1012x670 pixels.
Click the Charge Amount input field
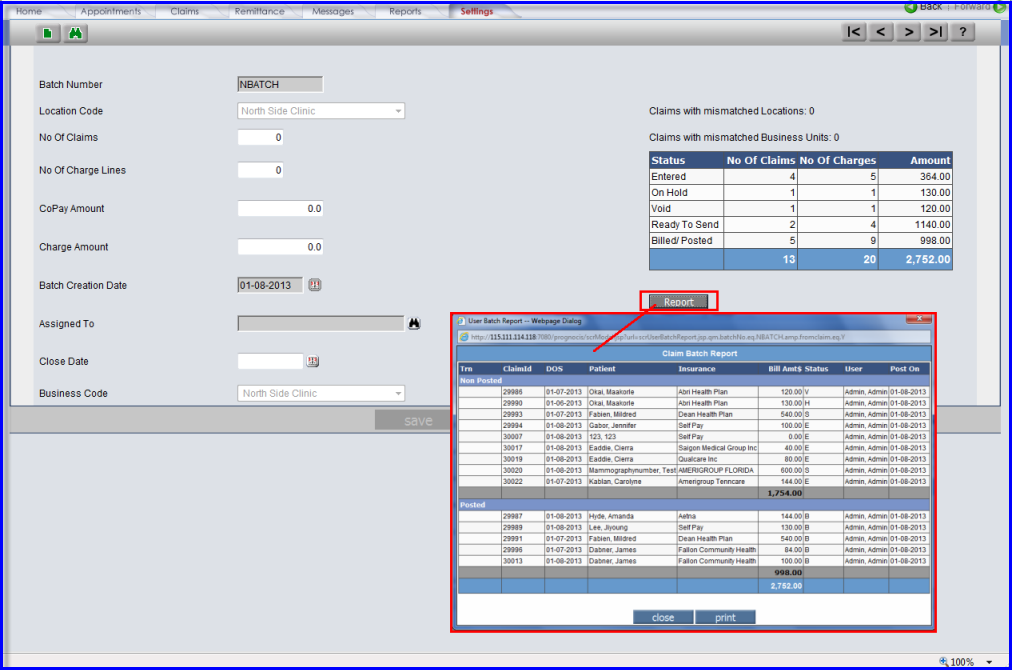(280, 247)
